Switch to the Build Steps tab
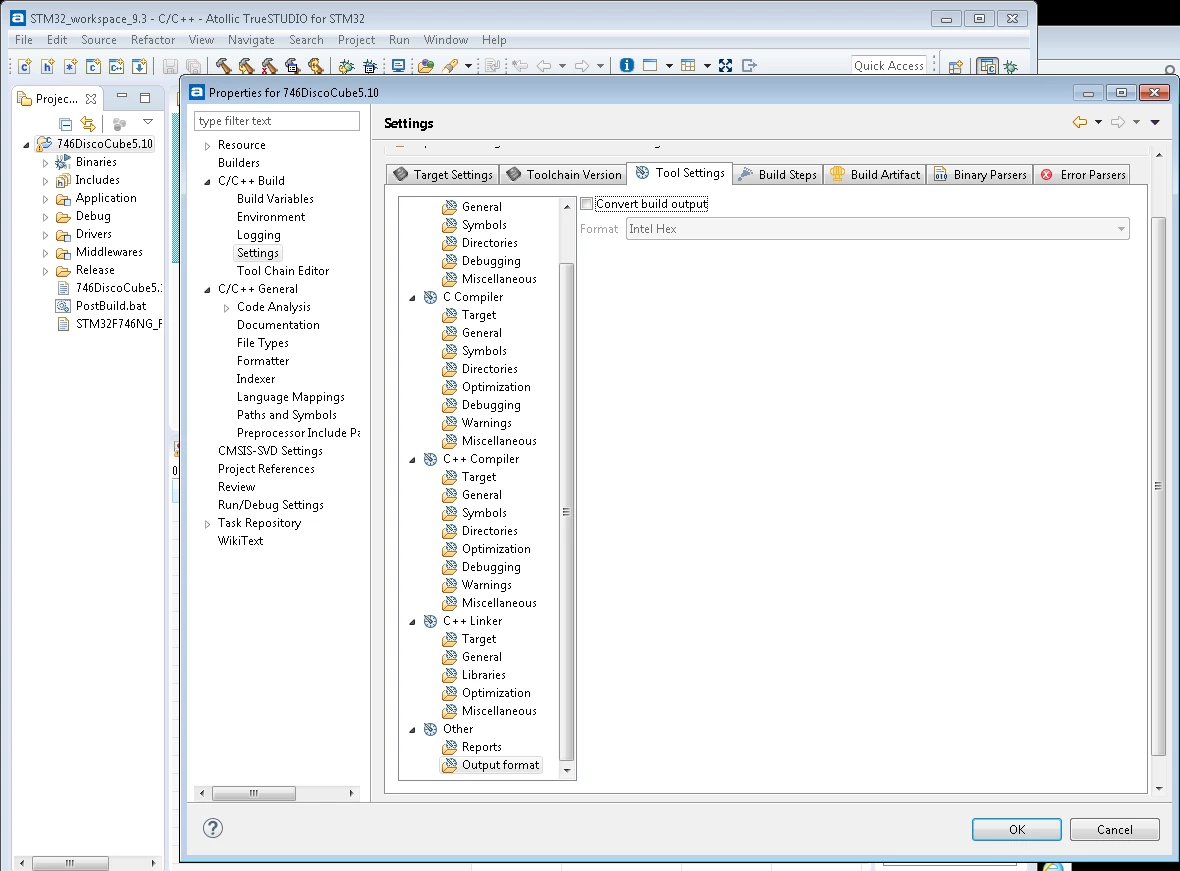 778,175
